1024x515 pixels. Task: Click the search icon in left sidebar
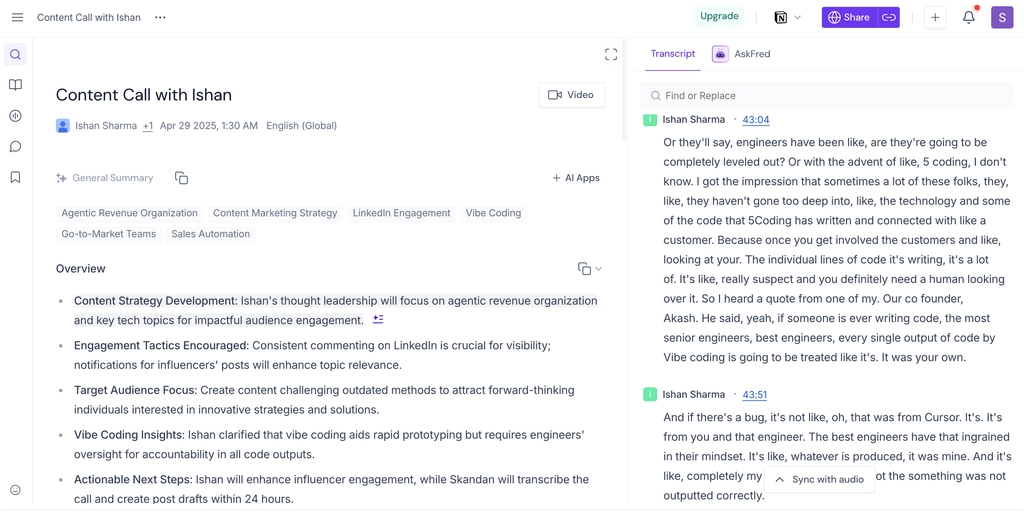coord(15,55)
